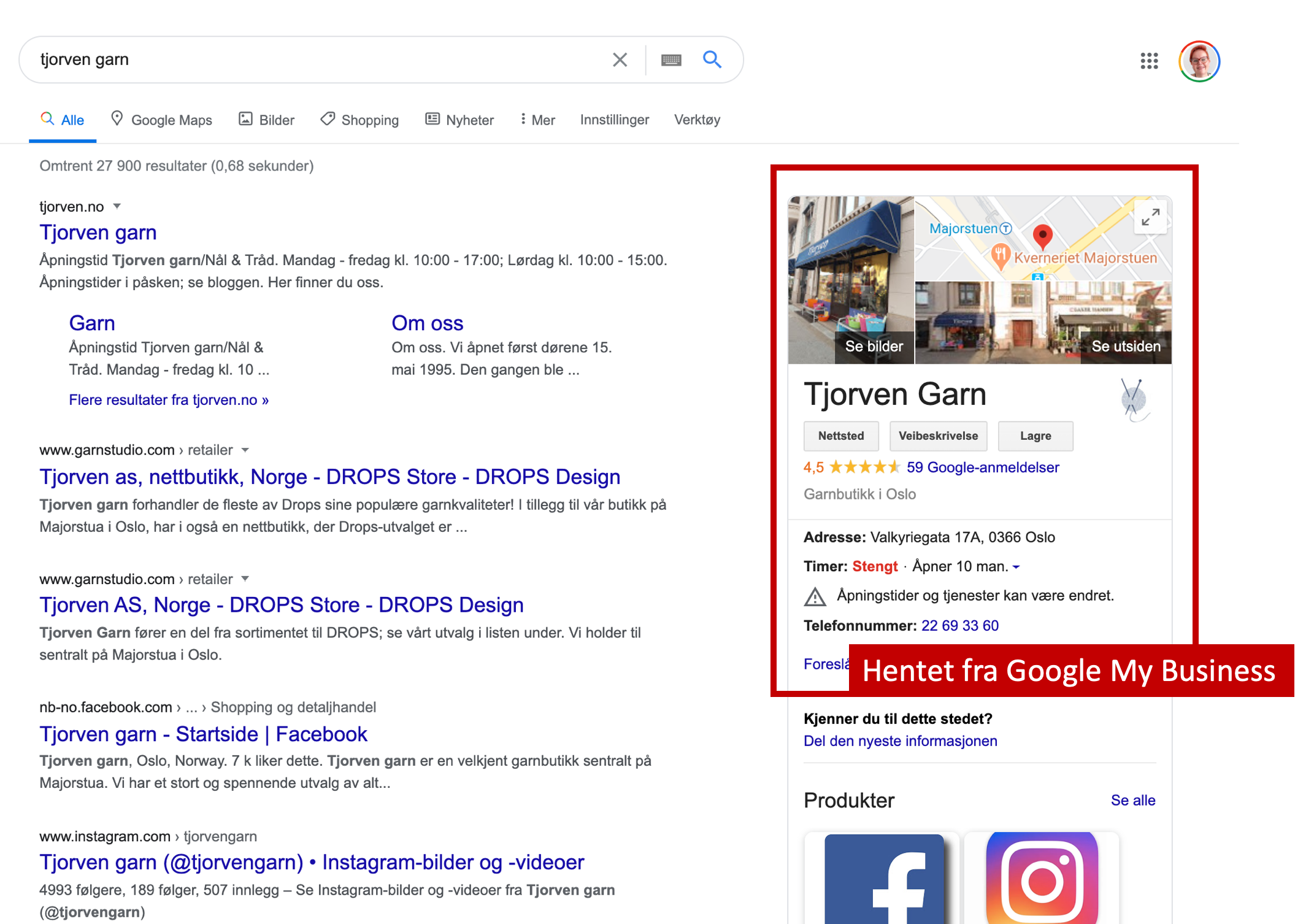Image resolution: width=1314 pixels, height=924 pixels.
Task: Open the Mer more-options menu
Action: pos(537,120)
